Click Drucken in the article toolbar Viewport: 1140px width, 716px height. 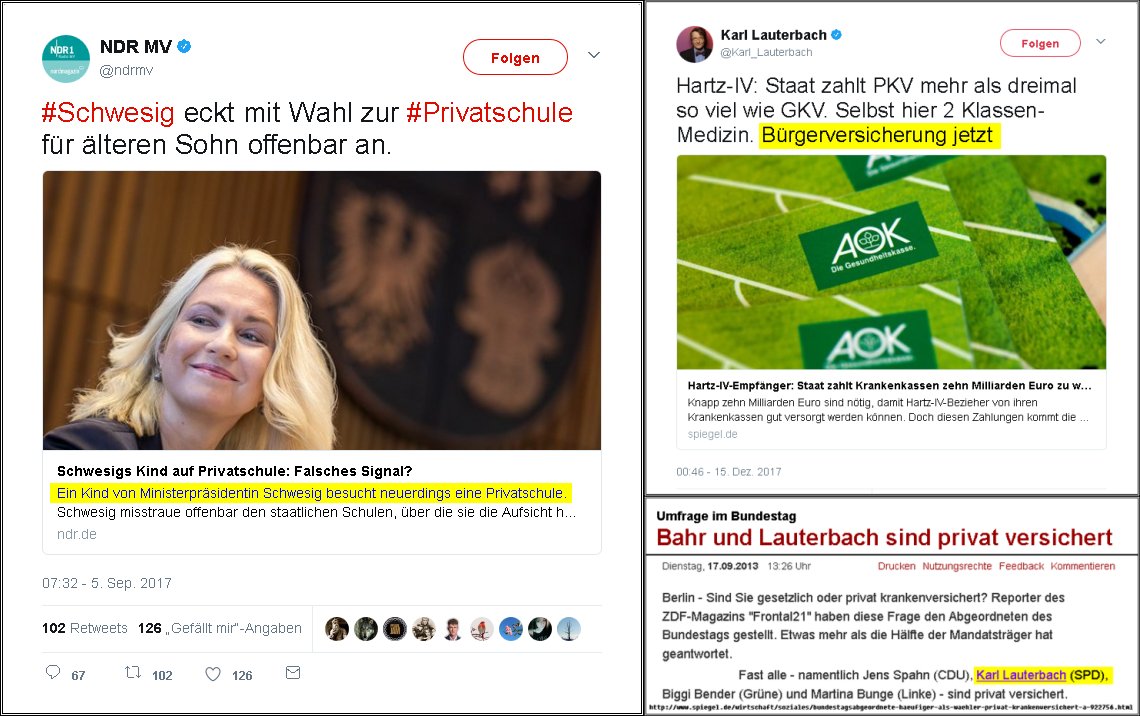point(896,566)
